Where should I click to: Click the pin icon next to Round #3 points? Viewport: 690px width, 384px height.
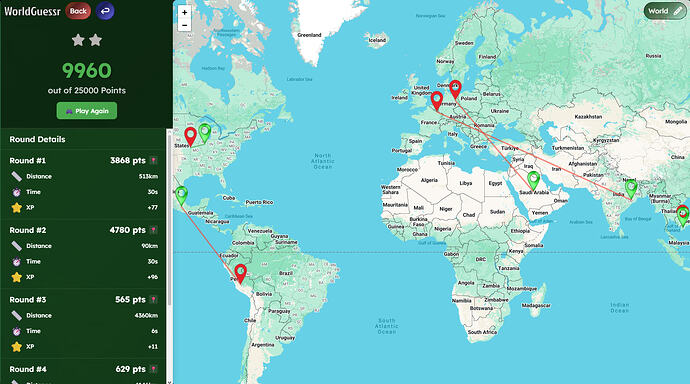coord(154,300)
